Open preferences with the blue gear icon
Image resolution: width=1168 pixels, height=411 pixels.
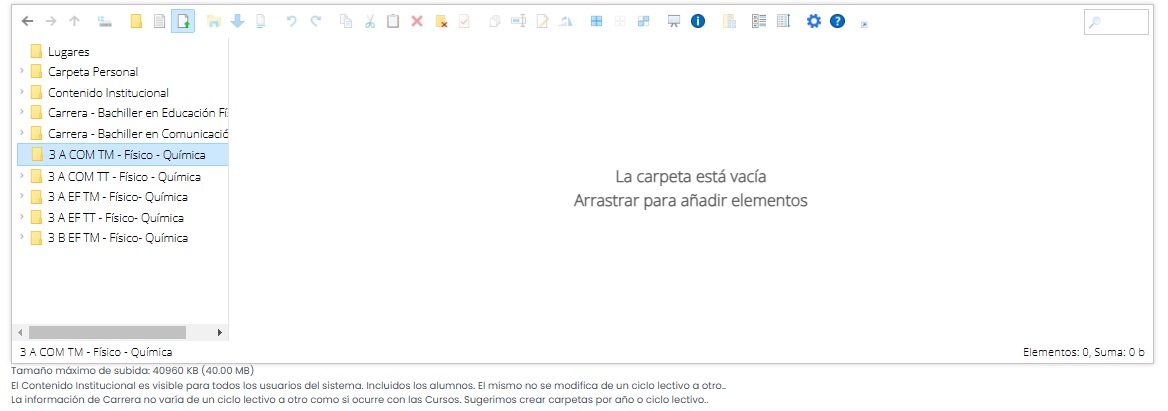pyautogui.click(x=813, y=22)
